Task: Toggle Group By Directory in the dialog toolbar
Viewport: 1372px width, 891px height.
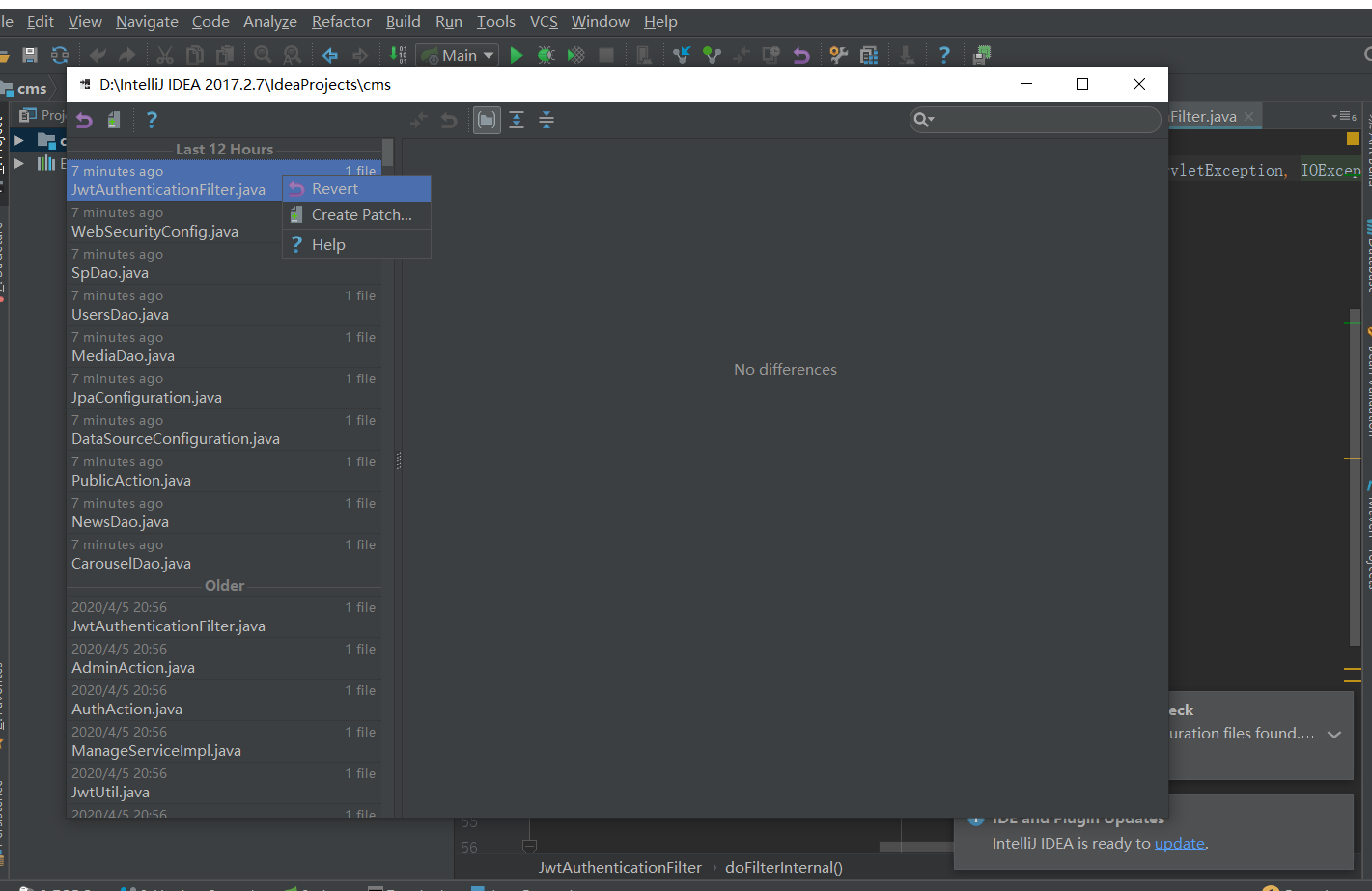Action: click(487, 120)
